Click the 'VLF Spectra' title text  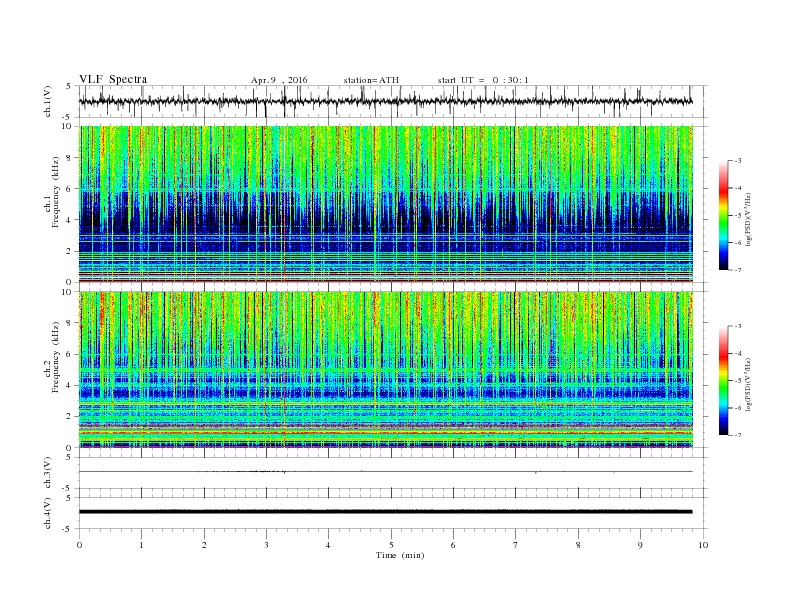113,79
